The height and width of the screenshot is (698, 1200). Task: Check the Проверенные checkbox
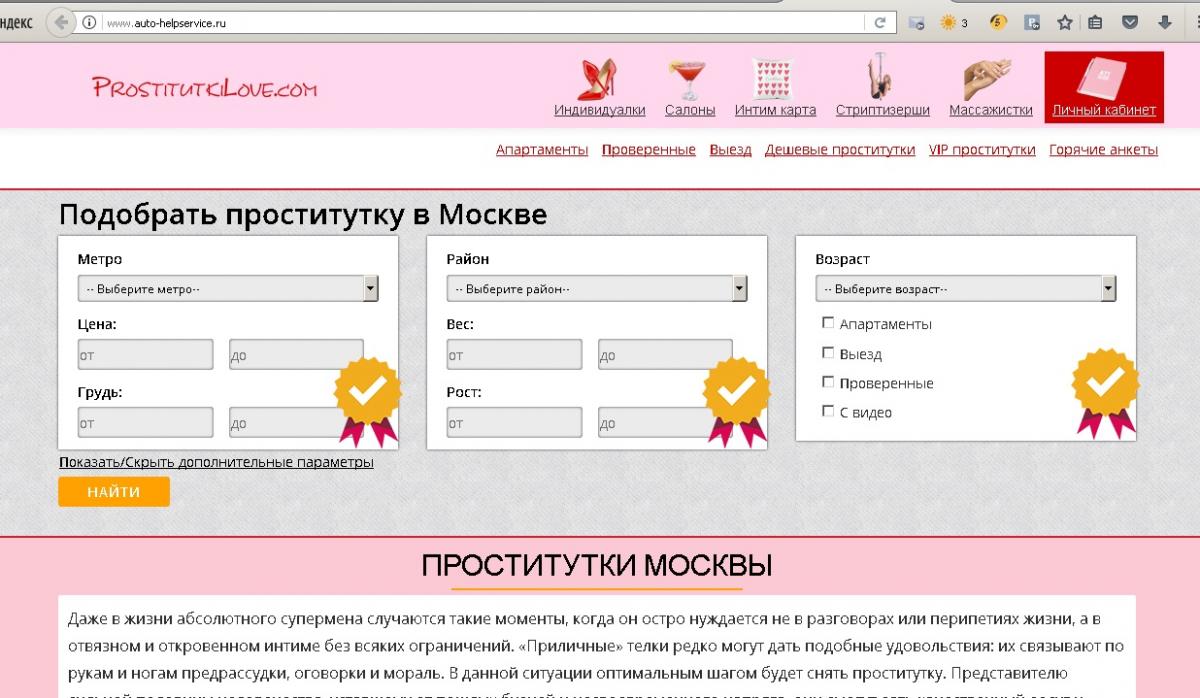point(827,382)
